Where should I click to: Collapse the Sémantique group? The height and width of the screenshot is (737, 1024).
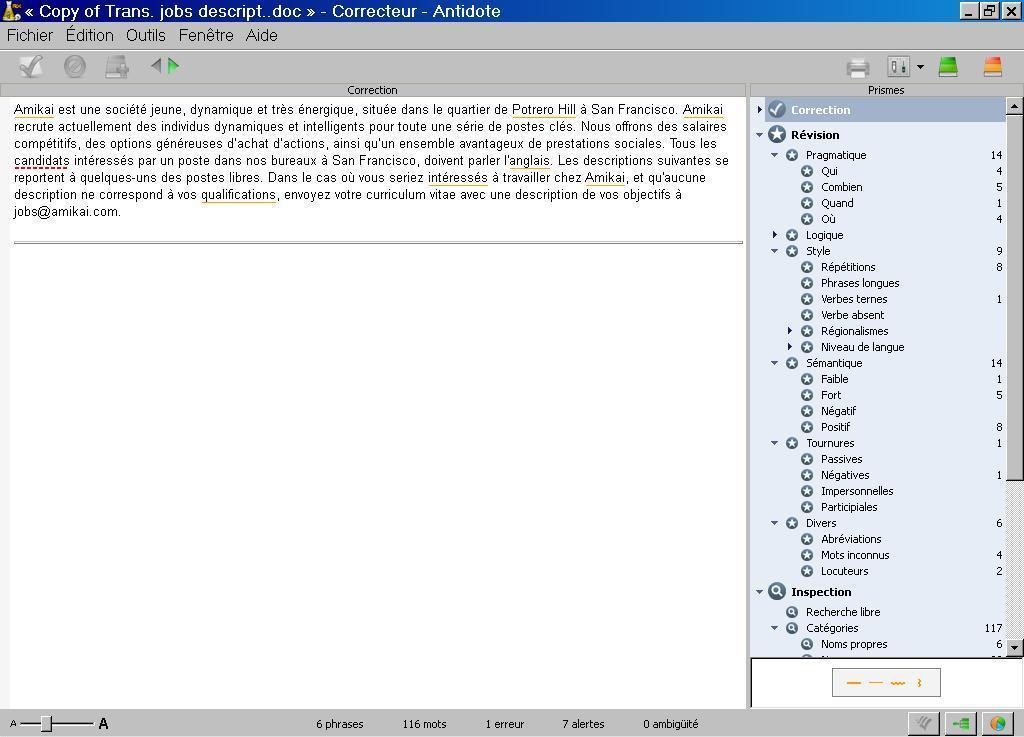pos(775,364)
